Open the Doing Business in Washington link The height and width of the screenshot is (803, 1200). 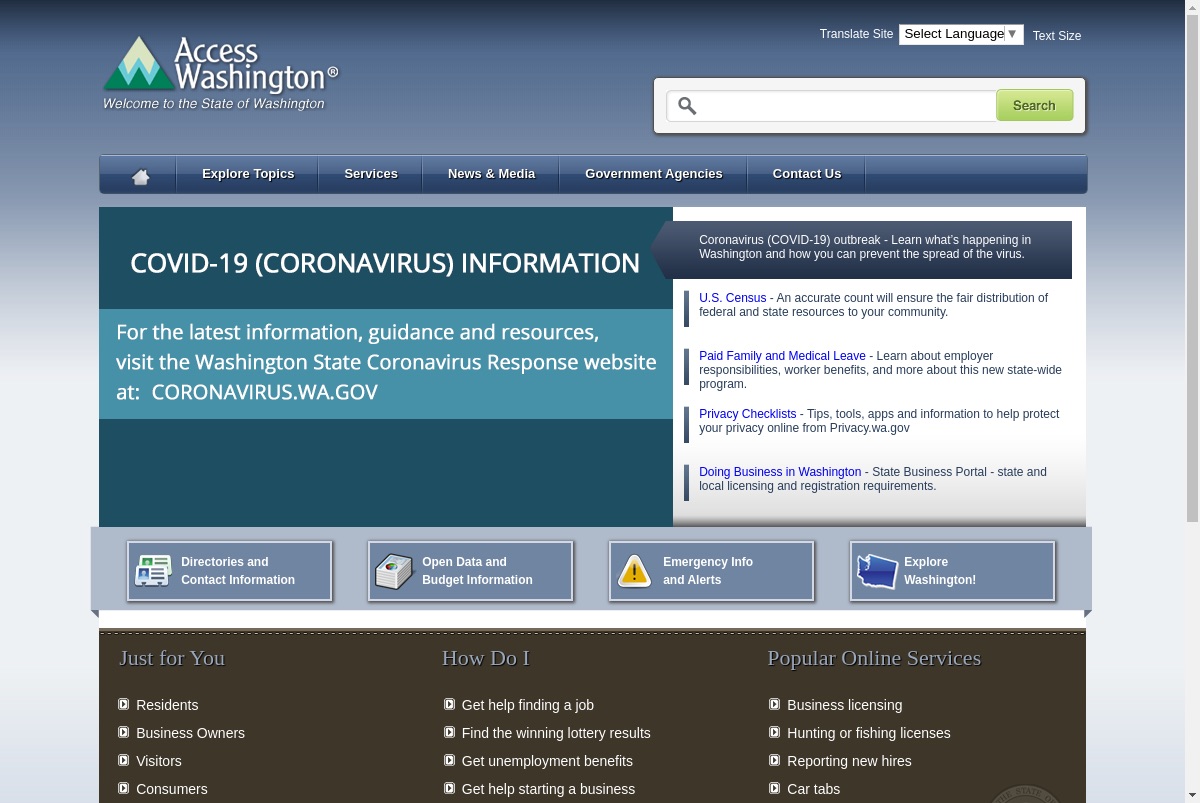(x=780, y=472)
